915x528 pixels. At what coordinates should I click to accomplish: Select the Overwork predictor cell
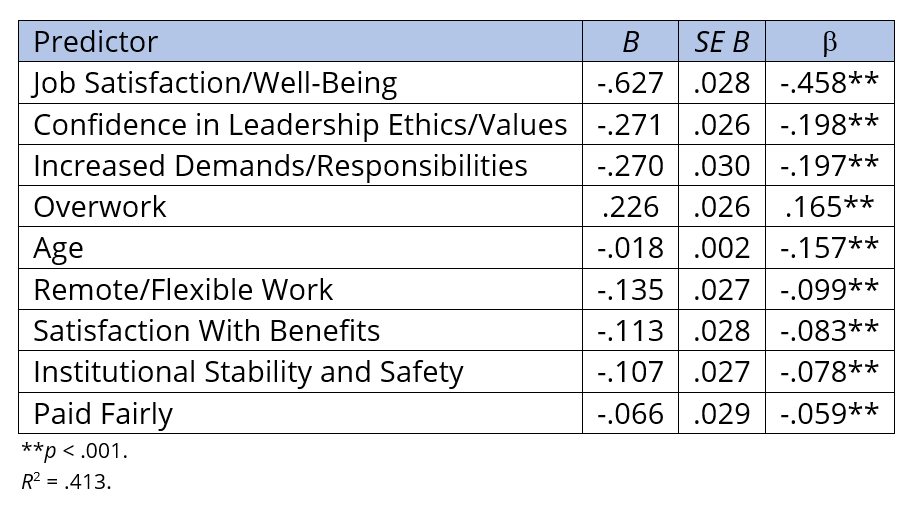coord(100,207)
